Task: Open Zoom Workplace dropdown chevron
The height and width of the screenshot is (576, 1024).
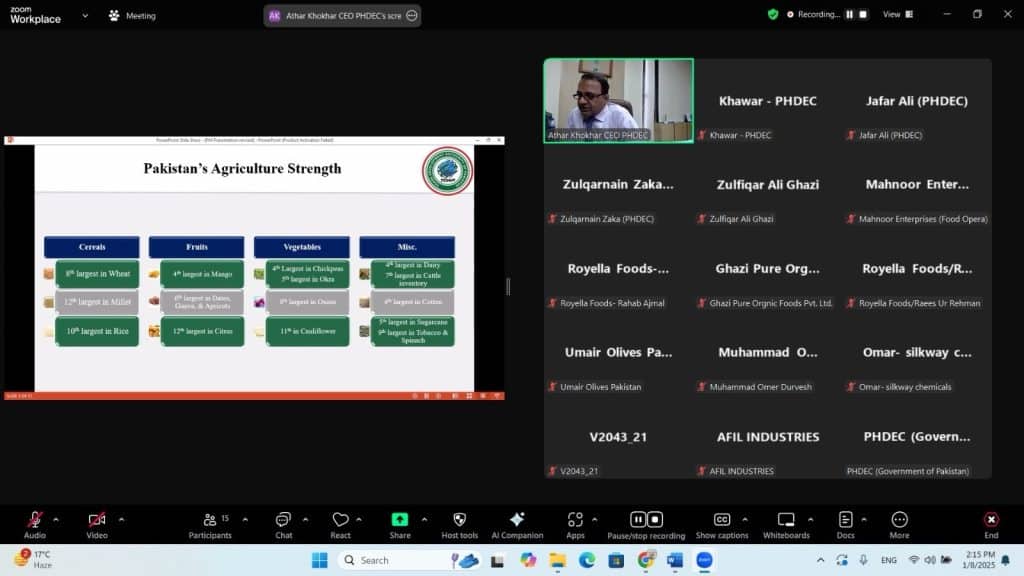Action: pos(85,16)
